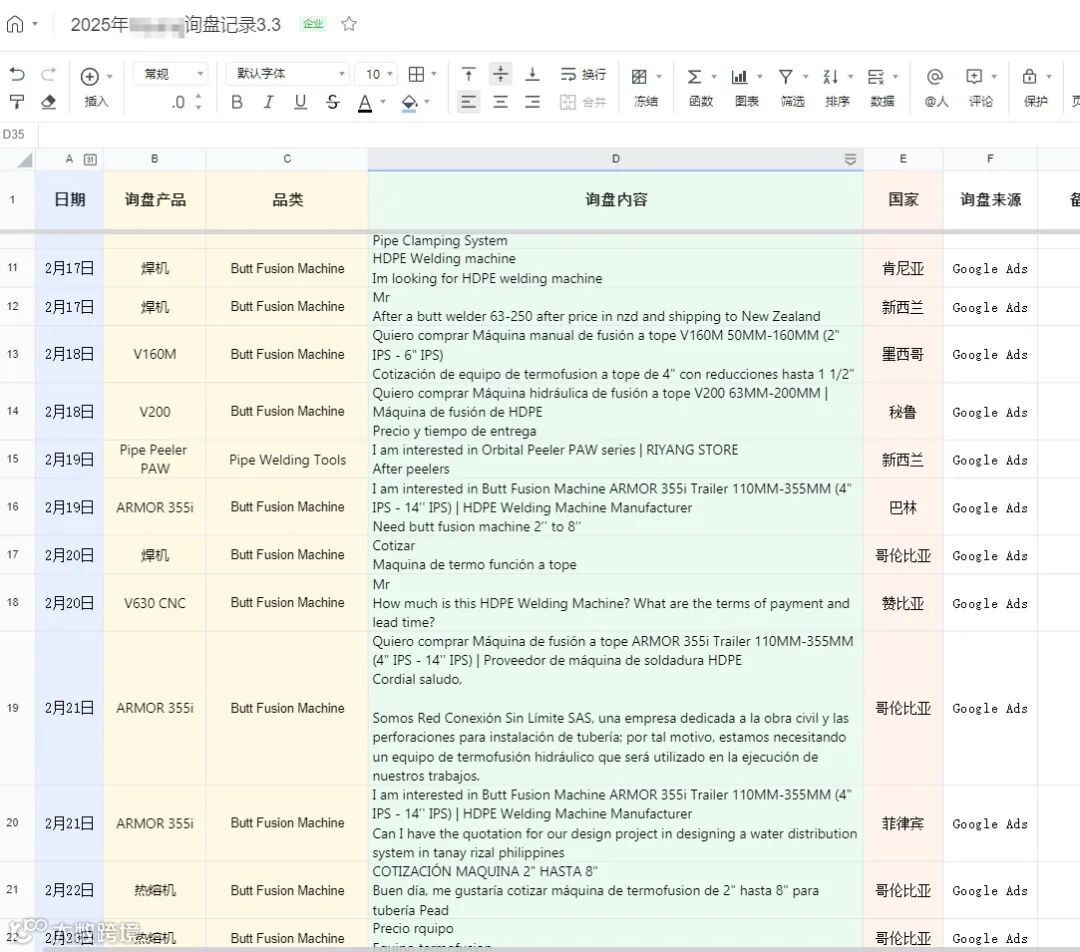Insert a chart with 图表 icon

point(739,76)
